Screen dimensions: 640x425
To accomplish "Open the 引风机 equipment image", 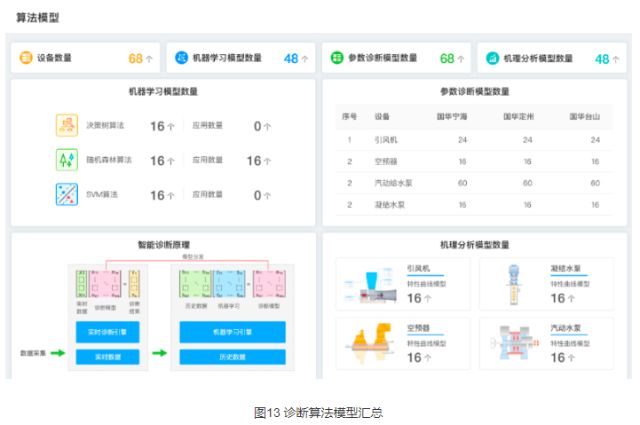I will pos(369,282).
